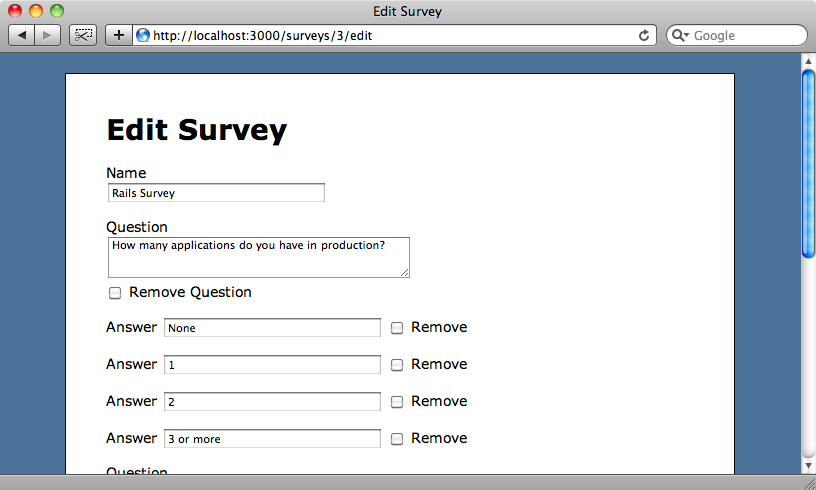816x490 pixels.
Task: Grab the textarea resize handle on the Question box
Action: 404,272
